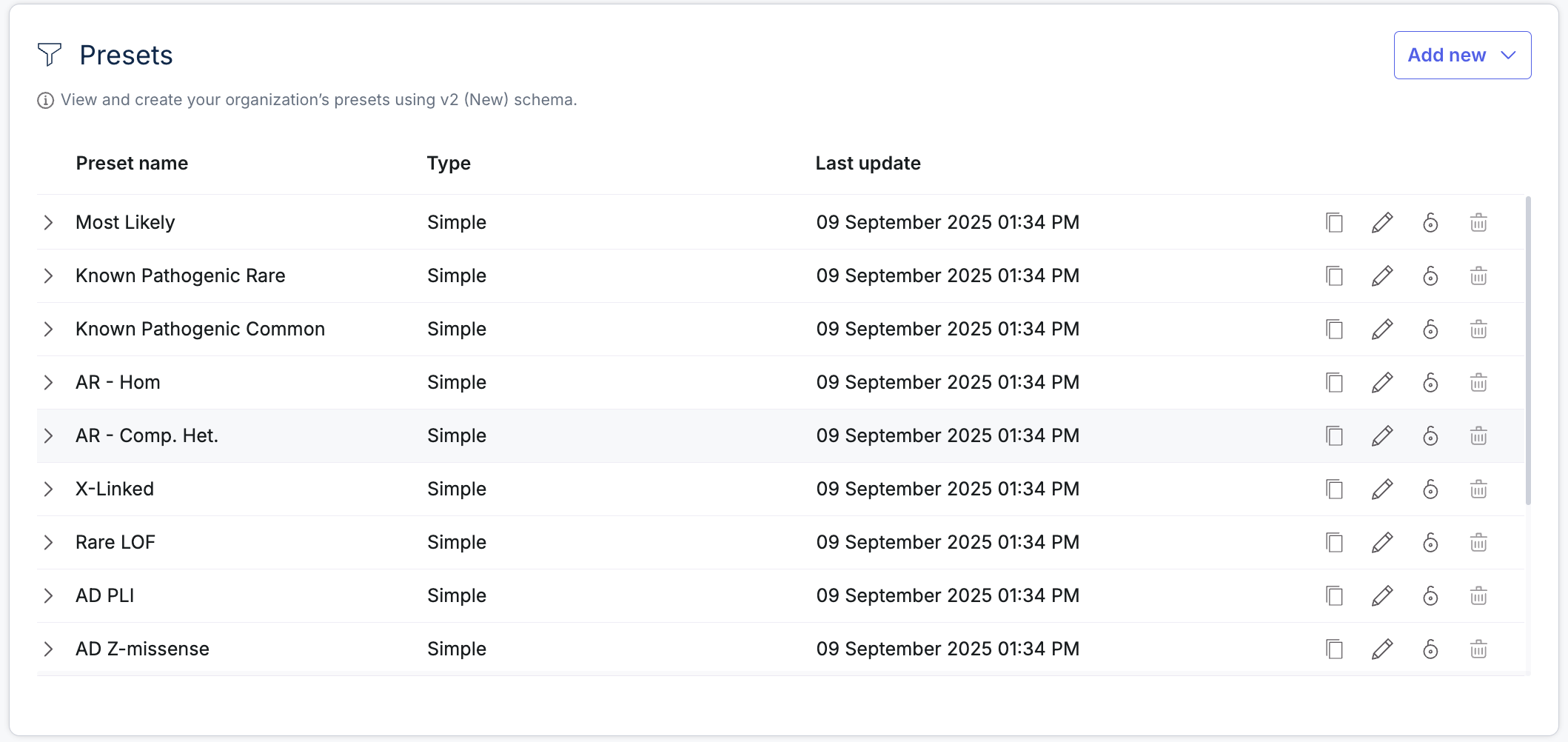Viewport: 1568px width, 742px height.
Task: Open the Add new dropdown
Action: 1462,56
